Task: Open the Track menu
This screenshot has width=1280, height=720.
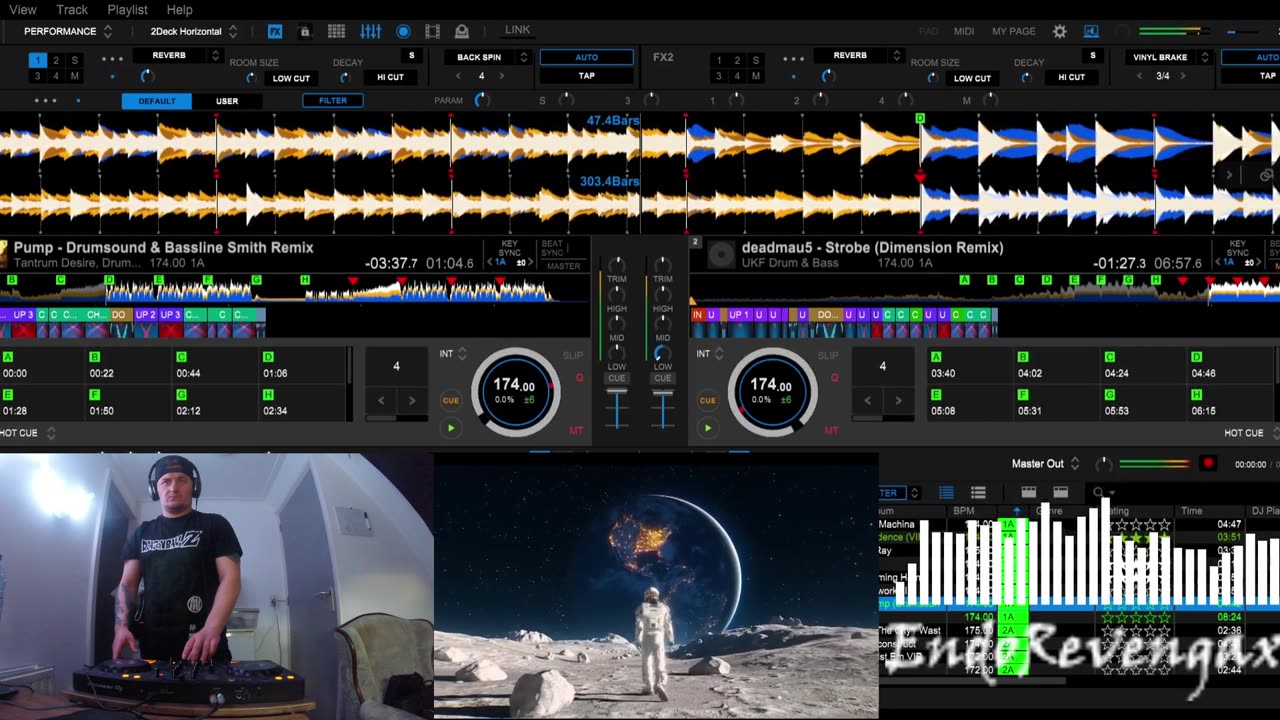Action: coord(72,10)
